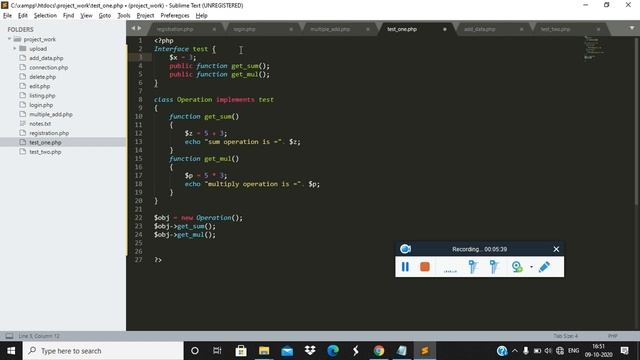Toggle sidebar using status bar panel icon
Viewport: 640px width, 360px height.
point(9,336)
